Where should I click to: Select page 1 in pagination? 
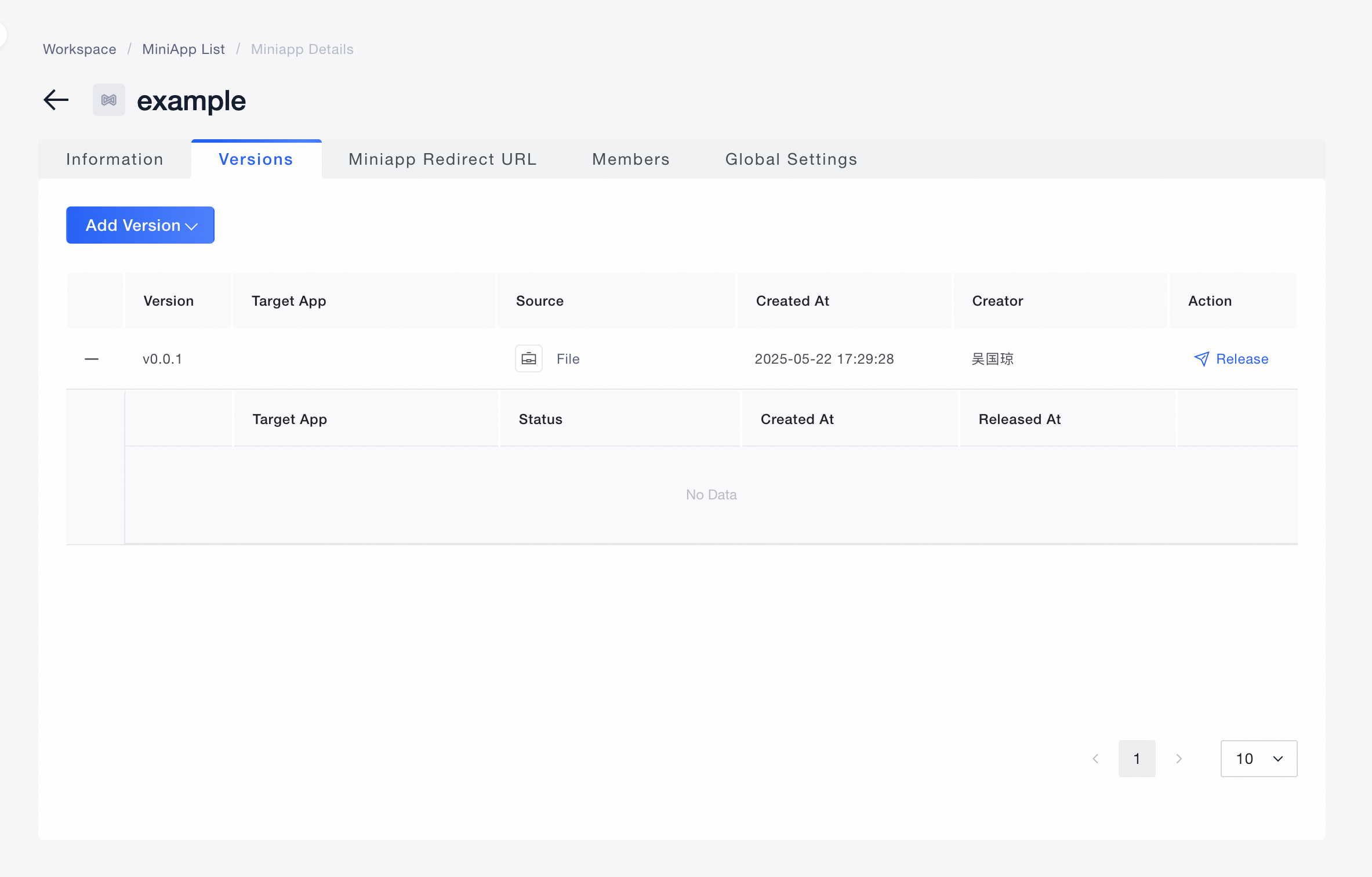(1137, 759)
